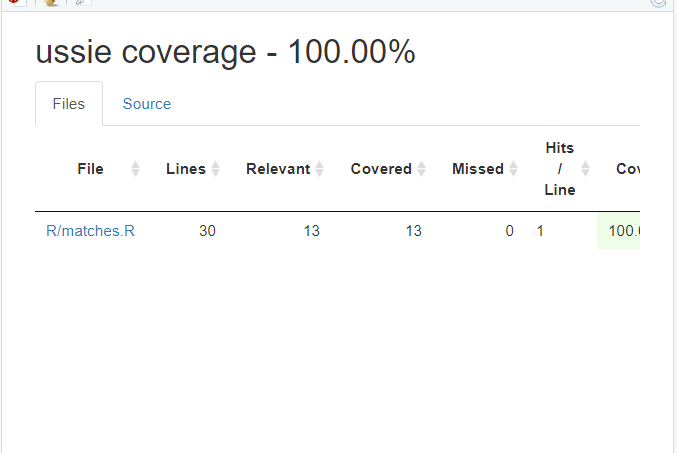
Task: Click the ussie coverage page heading
Action: pyautogui.click(x=225, y=53)
